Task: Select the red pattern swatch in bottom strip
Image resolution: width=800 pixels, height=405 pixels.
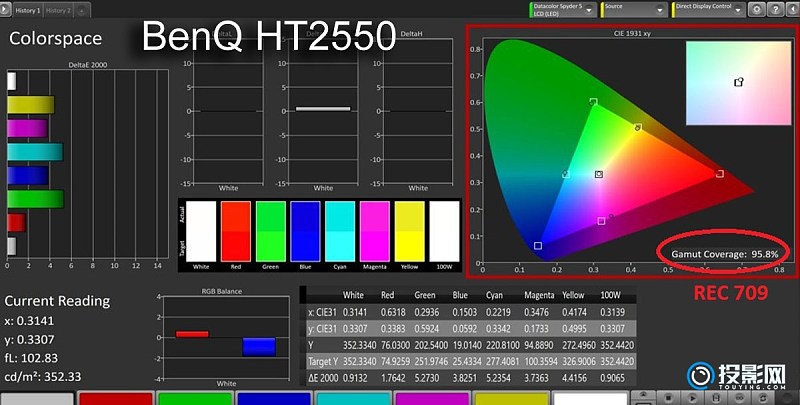Action: click(116, 399)
